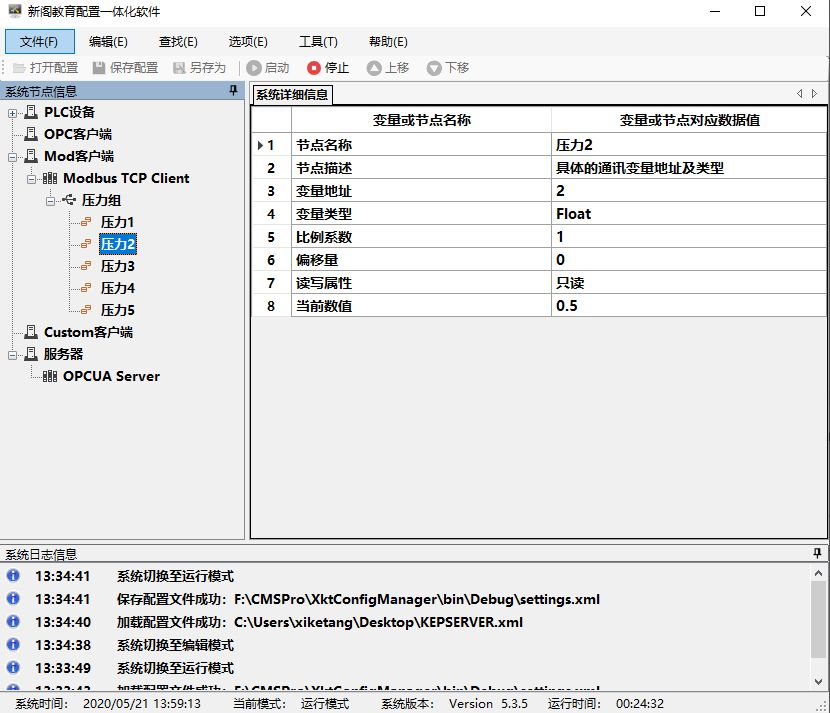This screenshot has height=713, width=830.
Task: Open the 文件(F) menu
Action: click(x=40, y=42)
